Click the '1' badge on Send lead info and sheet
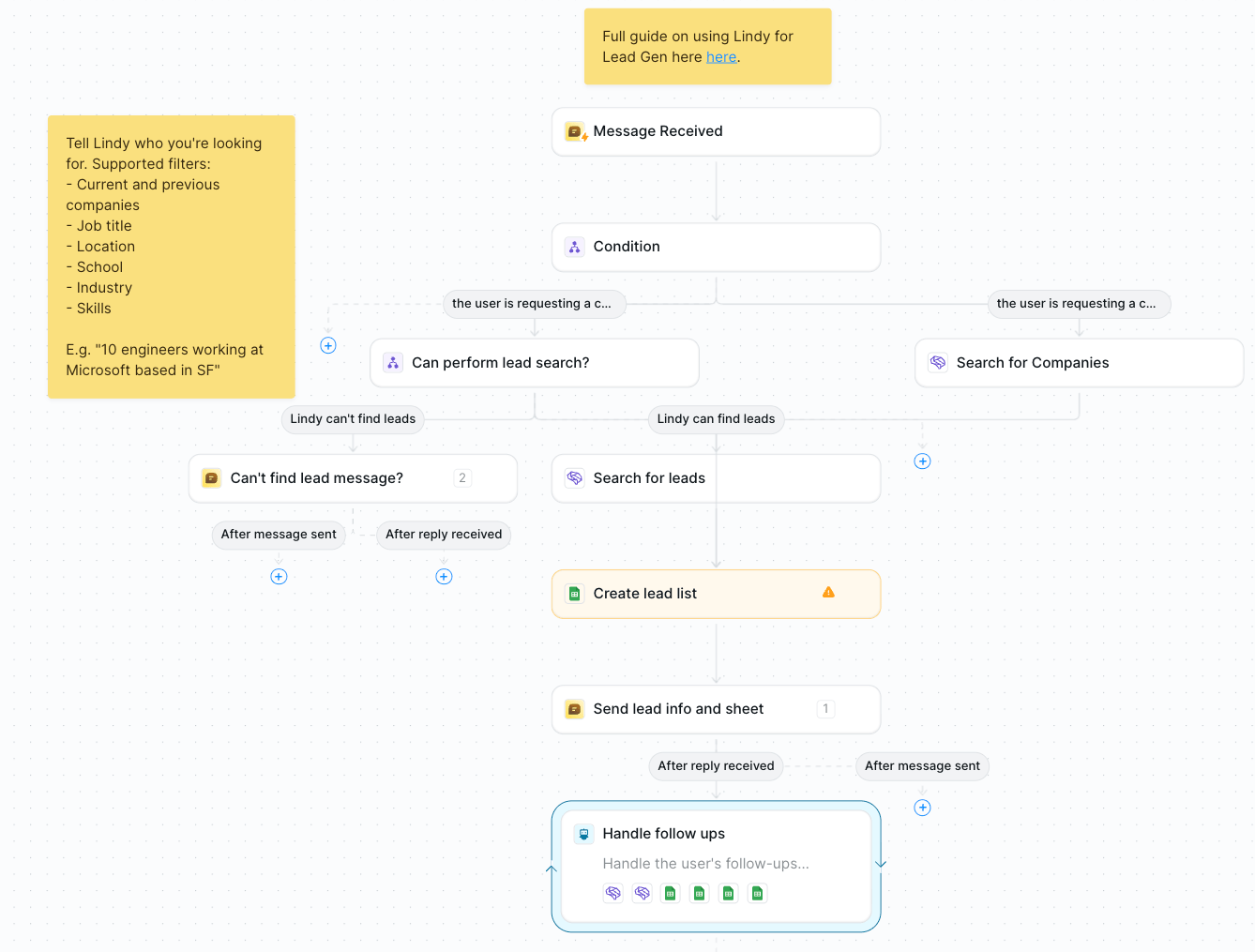This screenshot has width=1255, height=952. pyautogui.click(x=825, y=709)
